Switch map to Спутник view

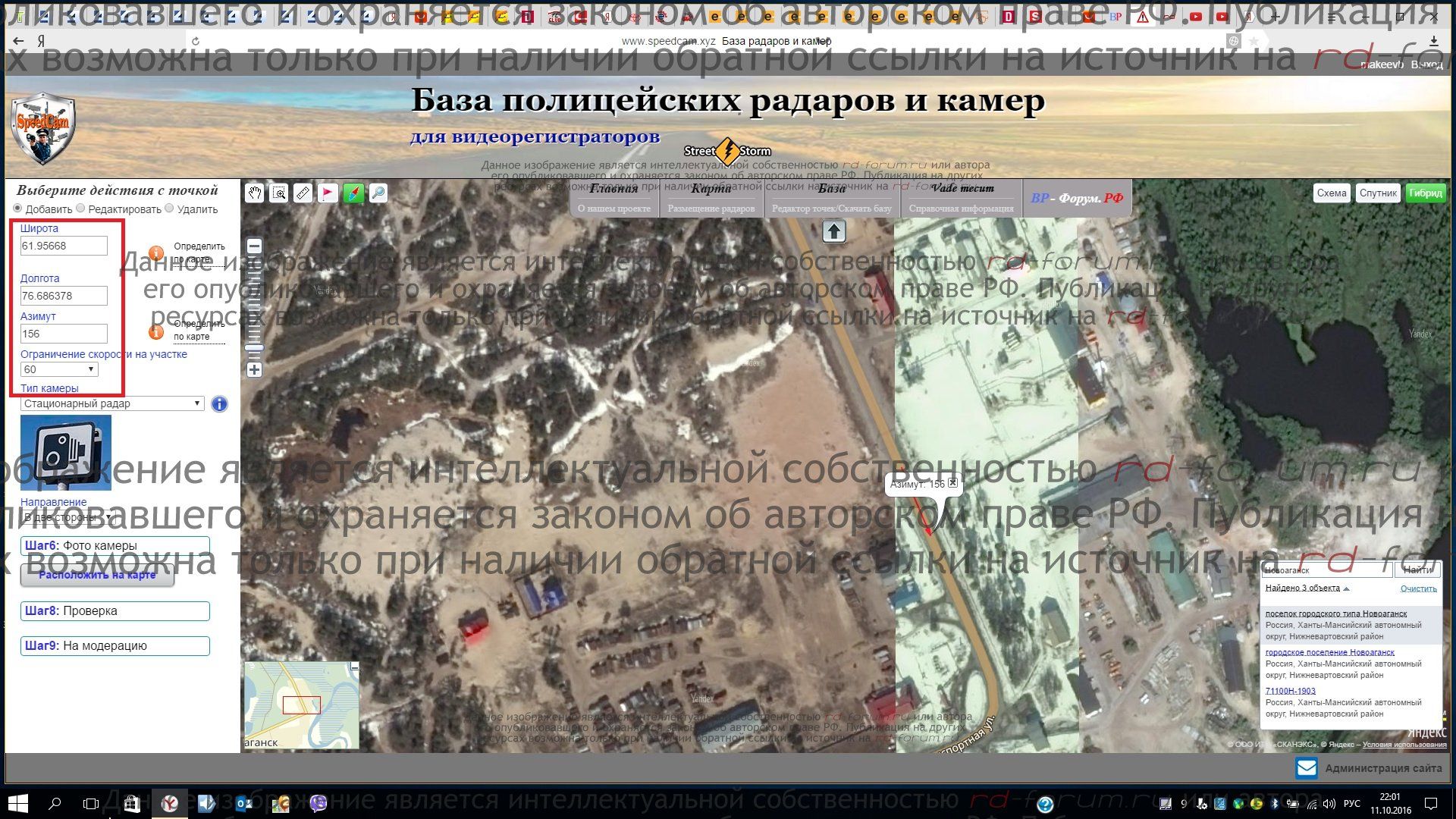(1377, 193)
